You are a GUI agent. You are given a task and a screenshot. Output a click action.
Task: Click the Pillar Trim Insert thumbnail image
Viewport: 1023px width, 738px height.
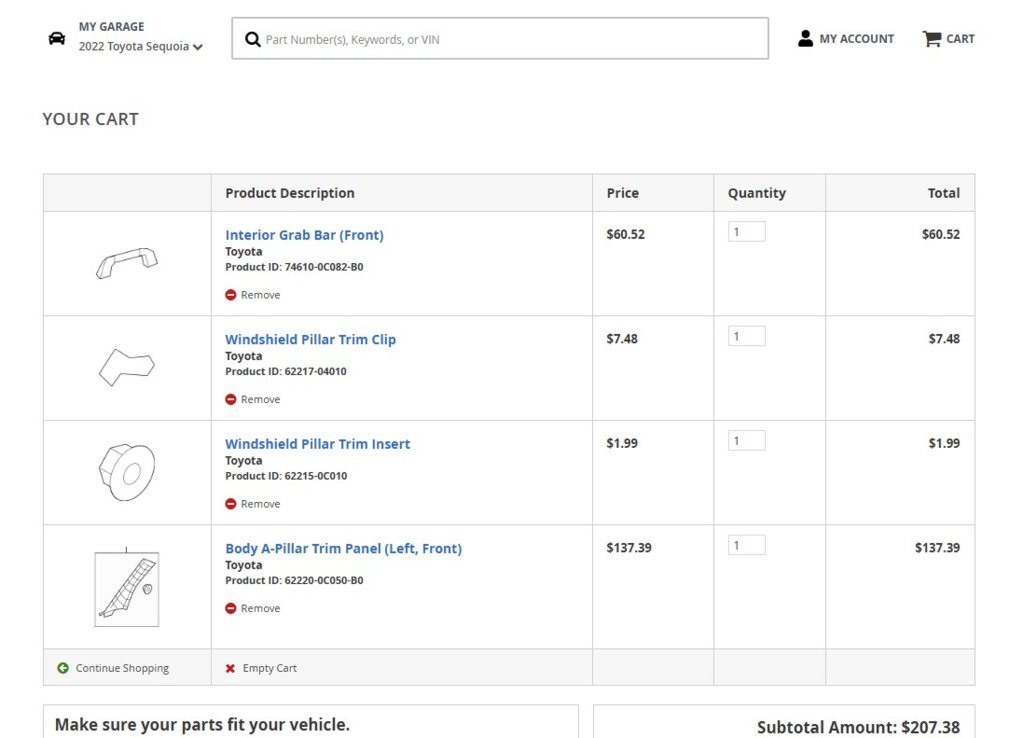tap(127, 472)
